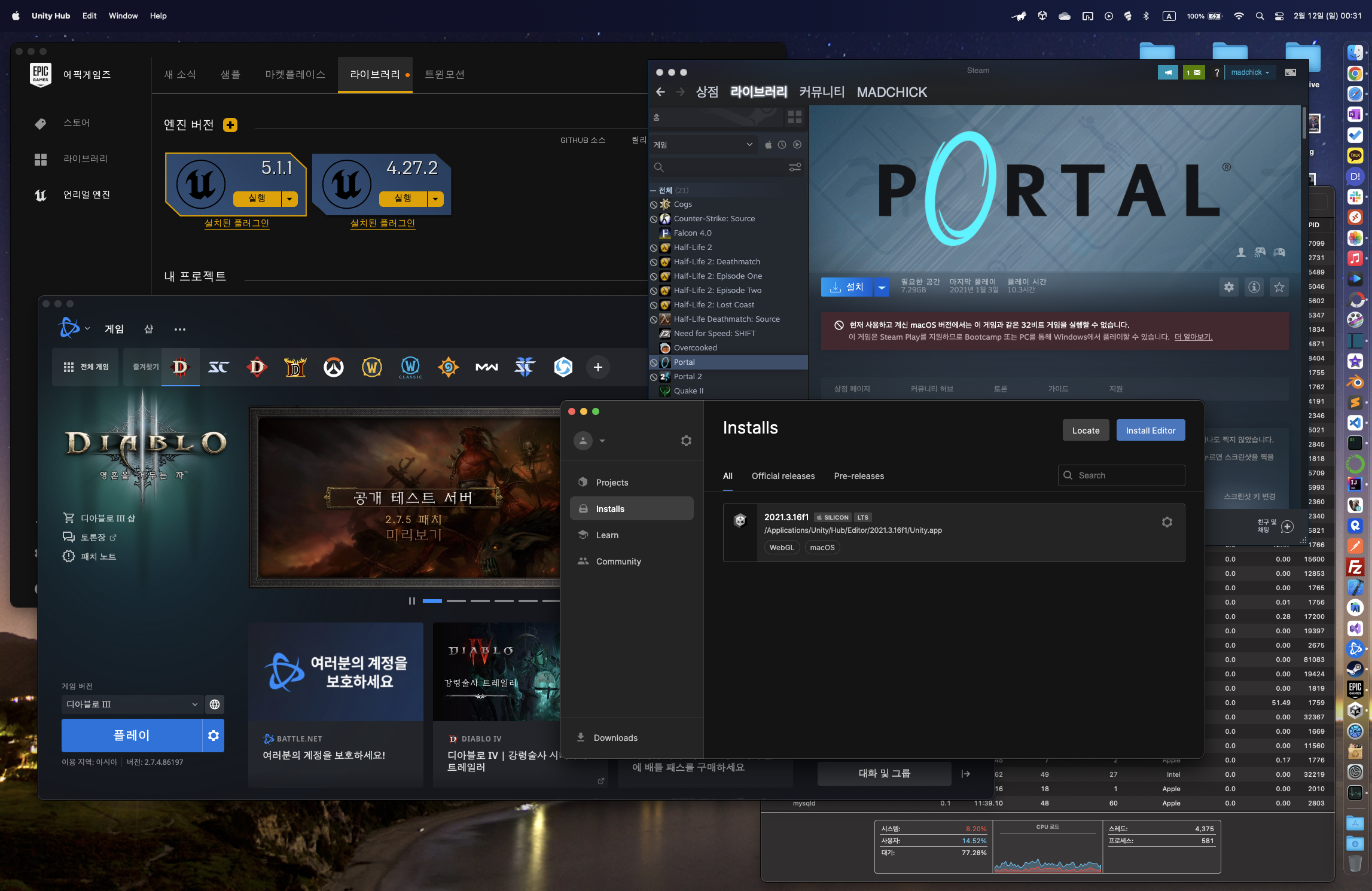Screen dimensions: 1372x891
Task: Open Unity Hub preferences gear icon
Action: point(686,441)
